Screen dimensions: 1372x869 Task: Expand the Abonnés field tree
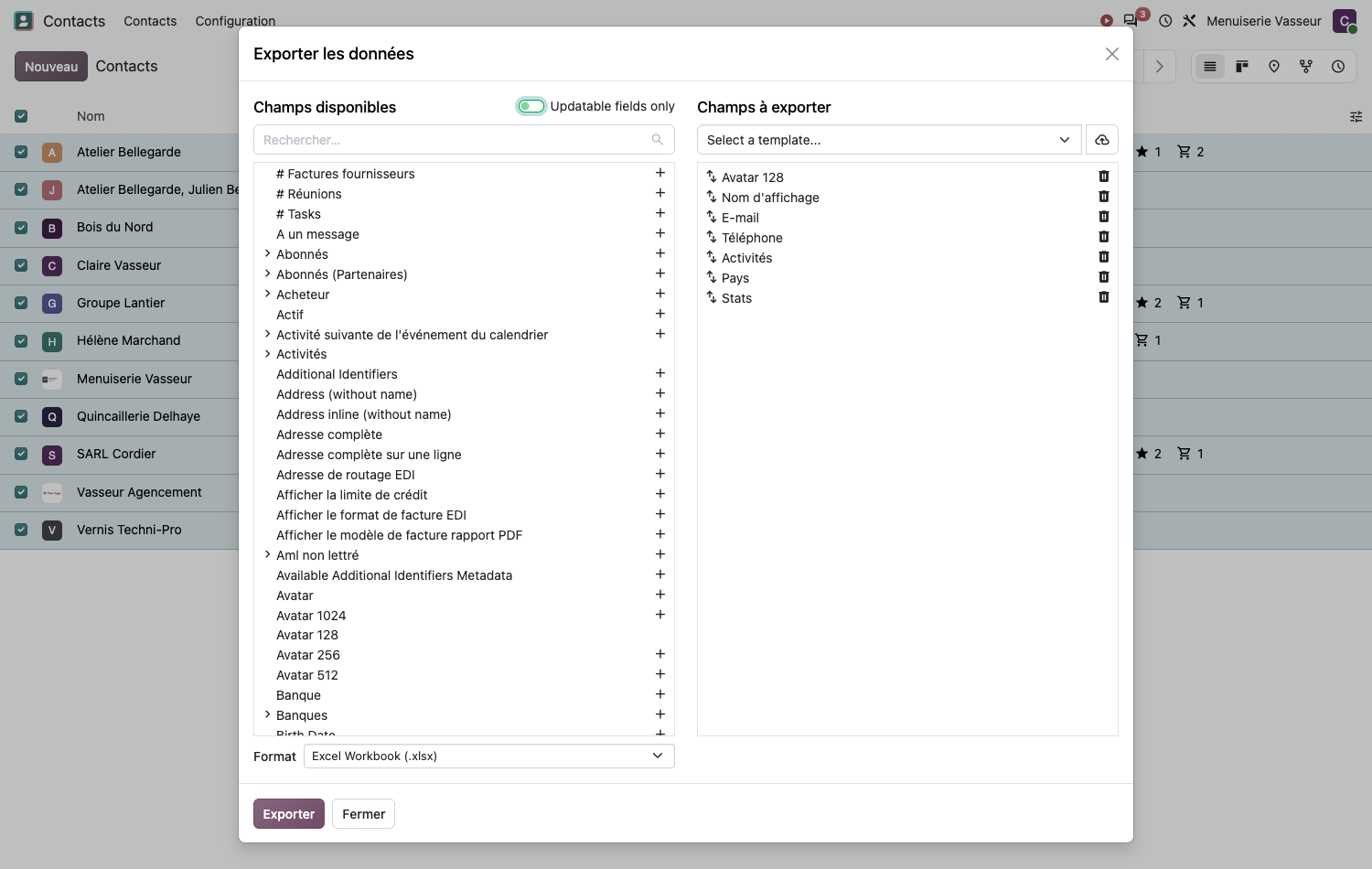click(x=267, y=253)
